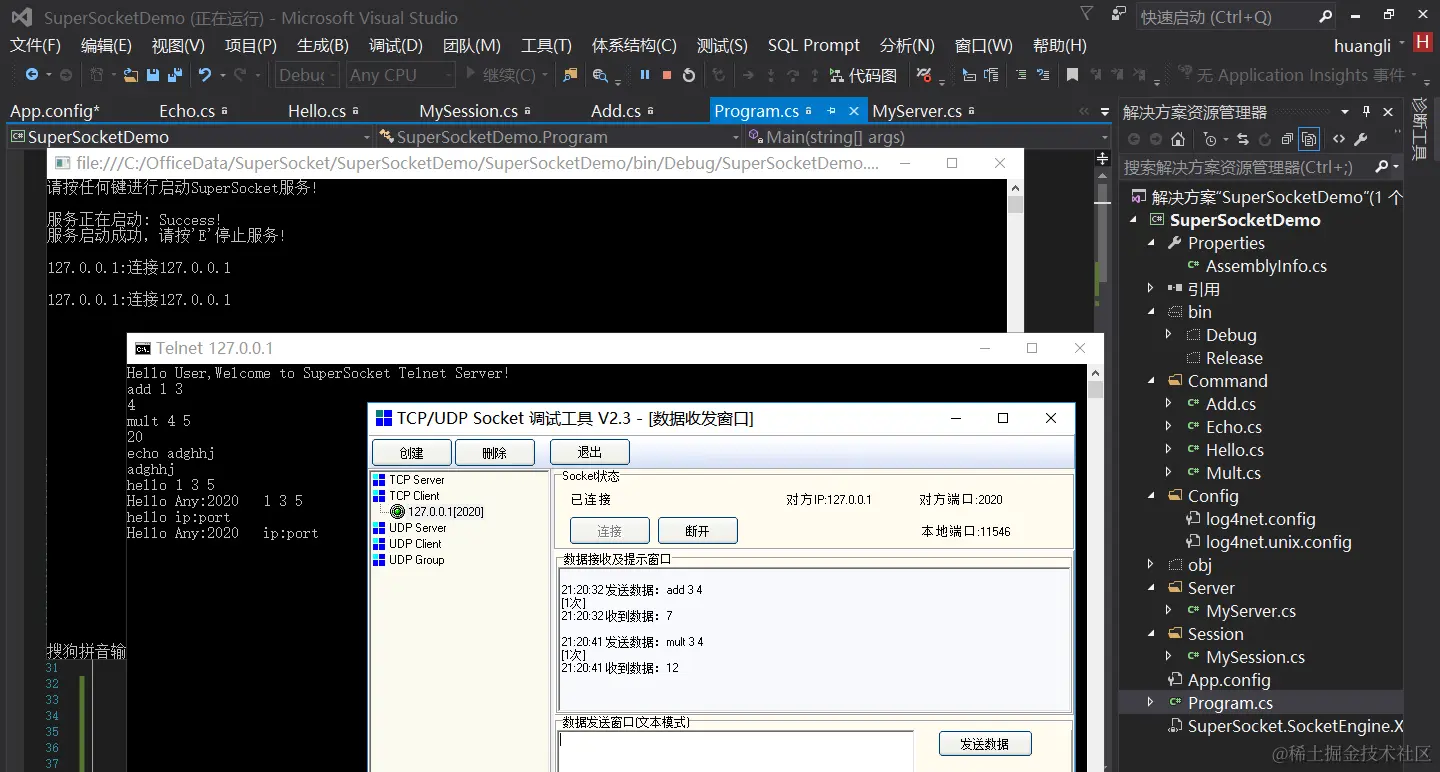The height and width of the screenshot is (772, 1440).
Task: Open the 代码图 code map tool
Action: [863, 75]
